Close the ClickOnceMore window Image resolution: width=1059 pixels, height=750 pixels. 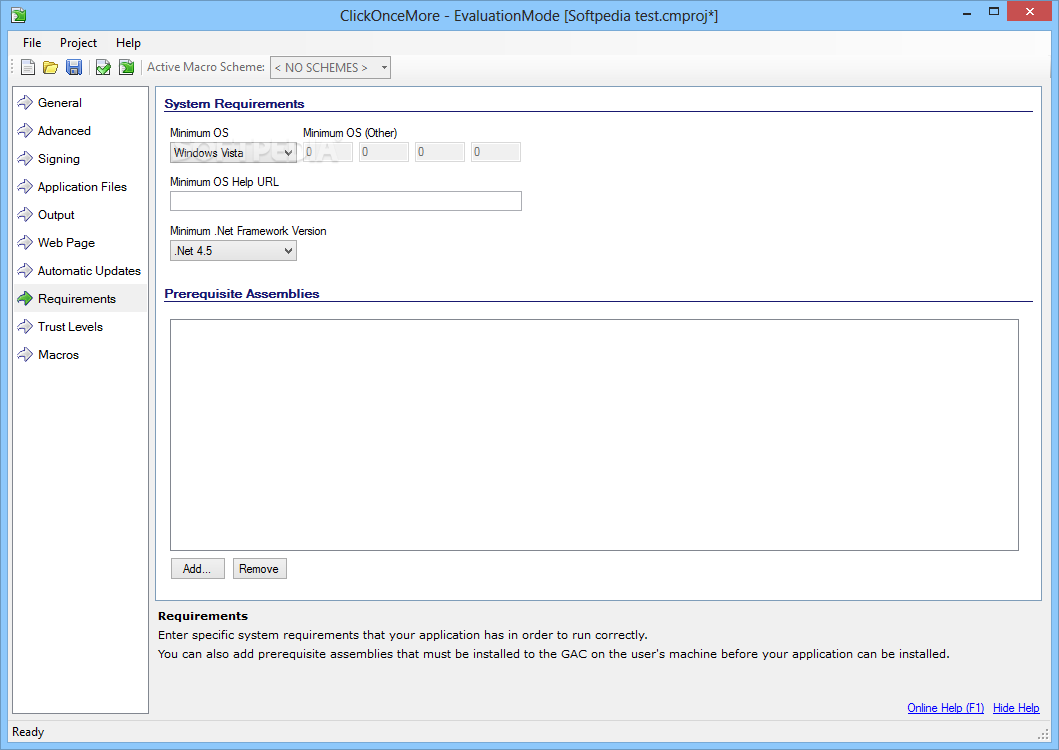[1029, 11]
